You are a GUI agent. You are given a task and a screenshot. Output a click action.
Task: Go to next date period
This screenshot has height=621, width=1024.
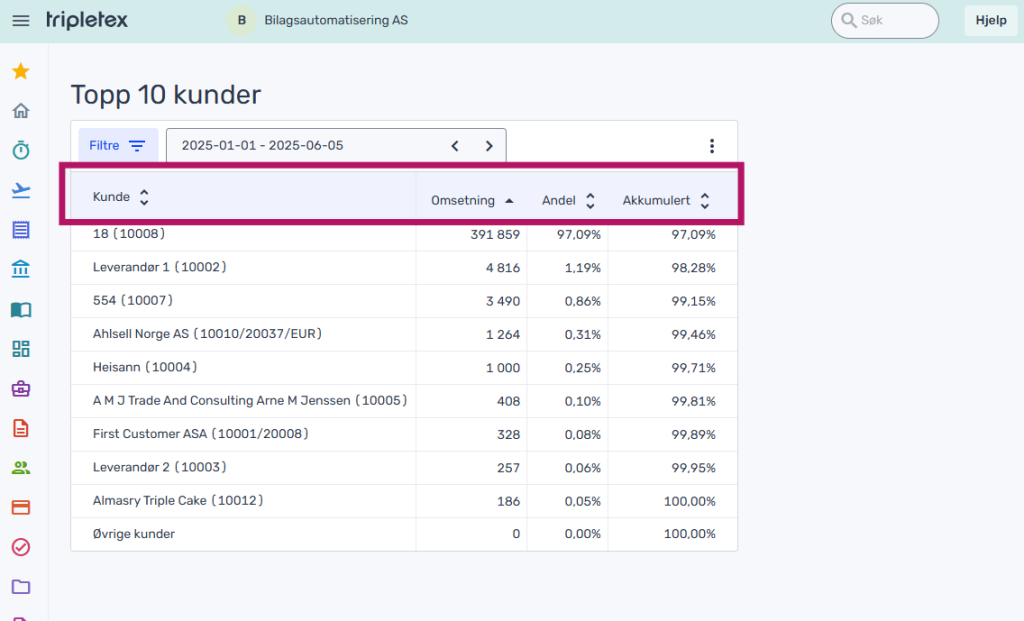pyautogui.click(x=488, y=146)
